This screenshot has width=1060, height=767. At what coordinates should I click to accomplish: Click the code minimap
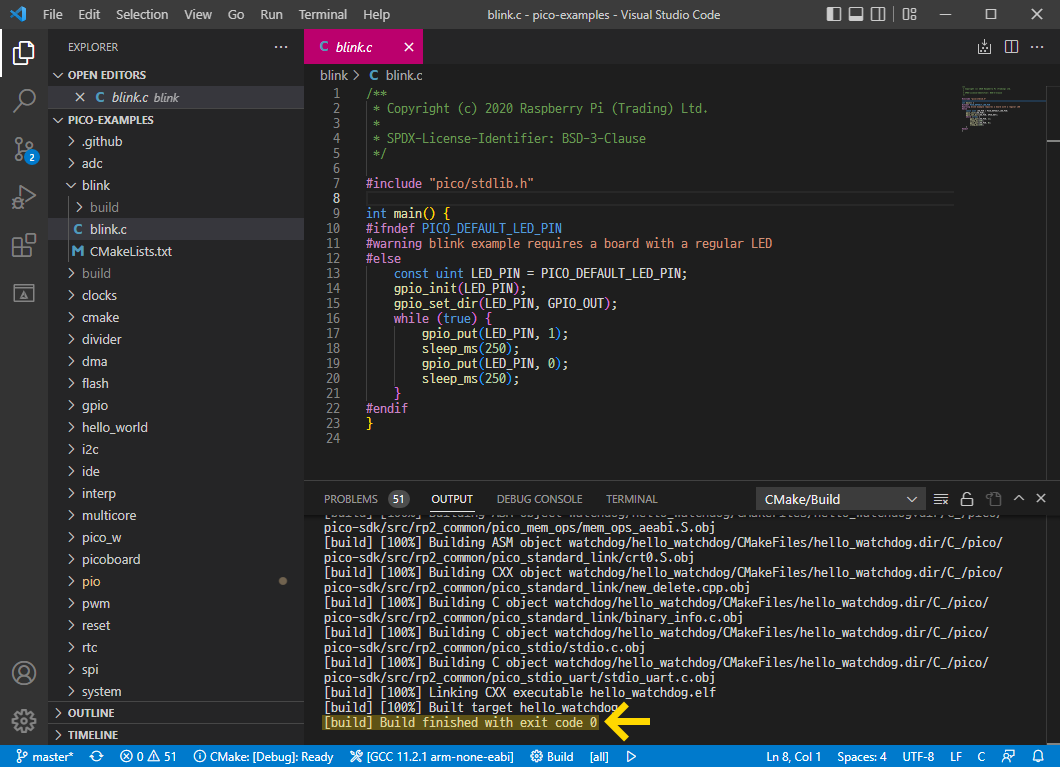(1002, 108)
